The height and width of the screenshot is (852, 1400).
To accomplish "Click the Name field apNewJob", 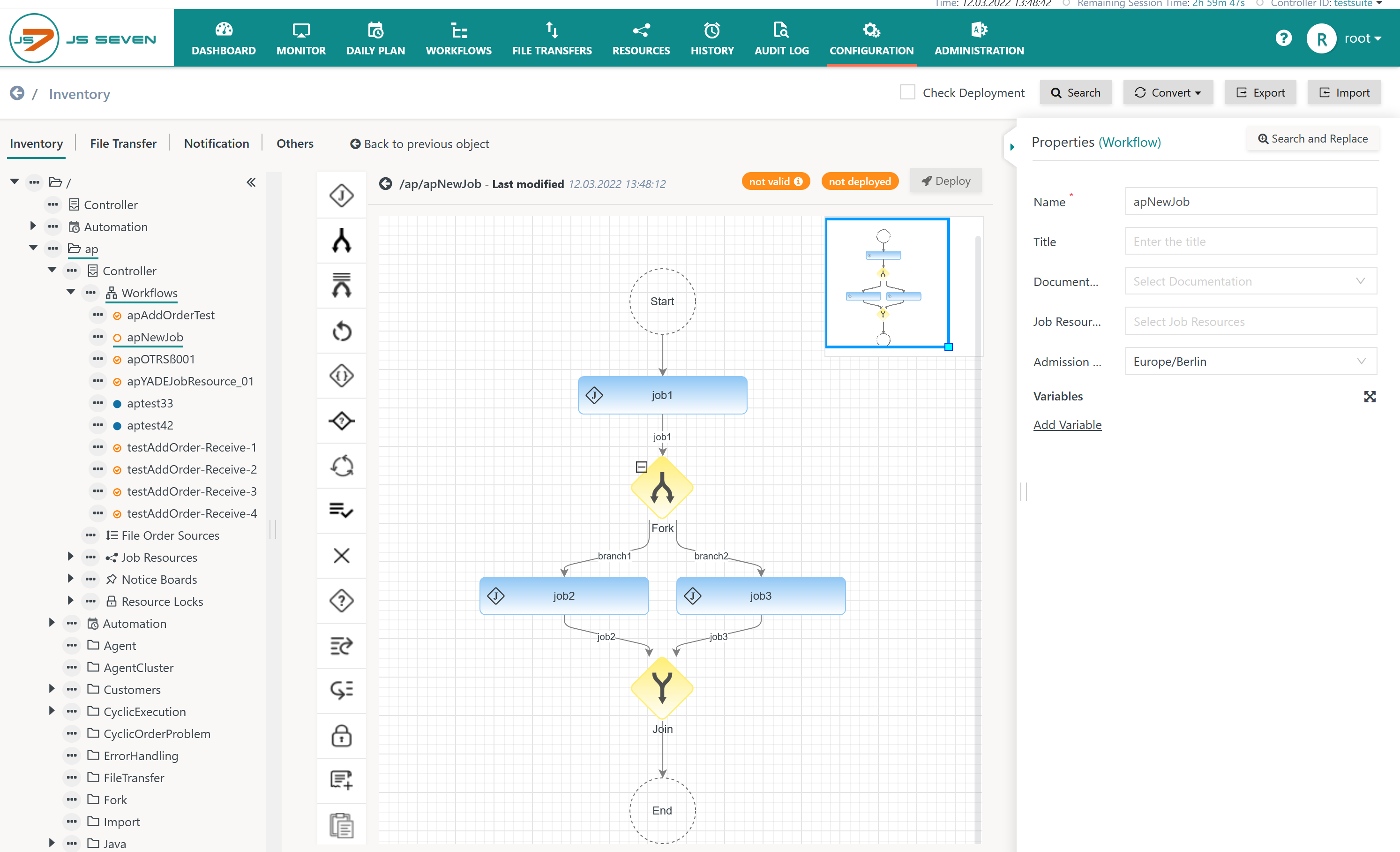I will (1250, 202).
